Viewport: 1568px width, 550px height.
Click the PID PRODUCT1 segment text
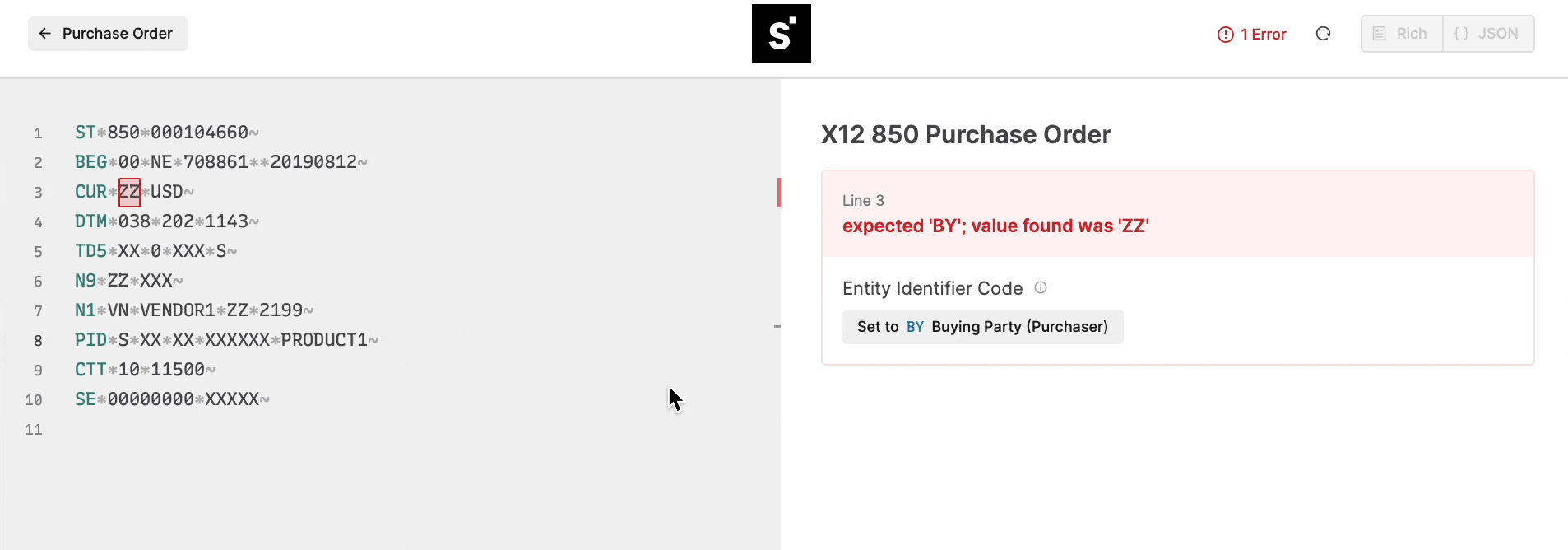click(x=226, y=340)
